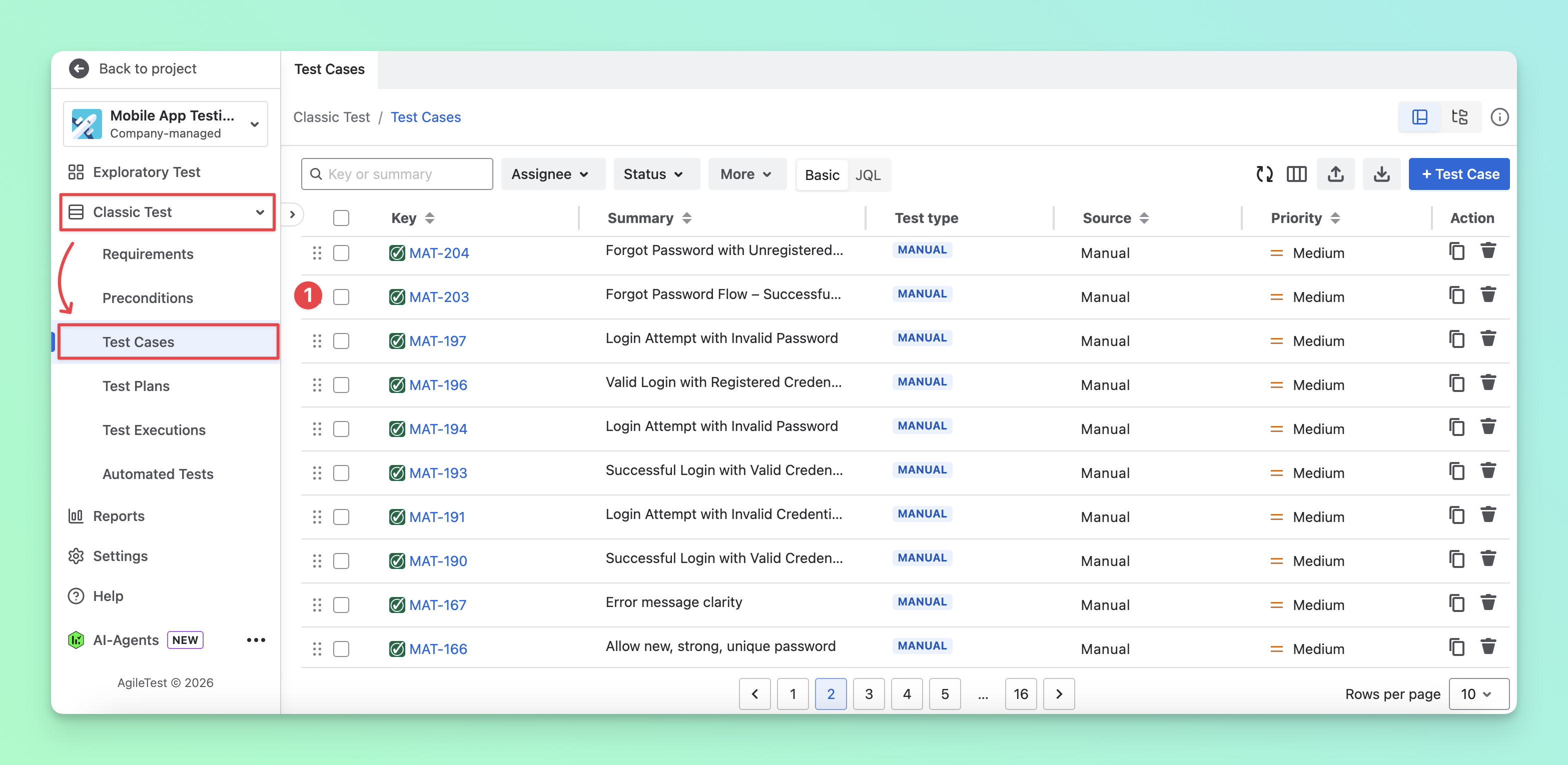Open Test Plans in the sidebar
Image resolution: width=1568 pixels, height=765 pixels.
pos(136,385)
